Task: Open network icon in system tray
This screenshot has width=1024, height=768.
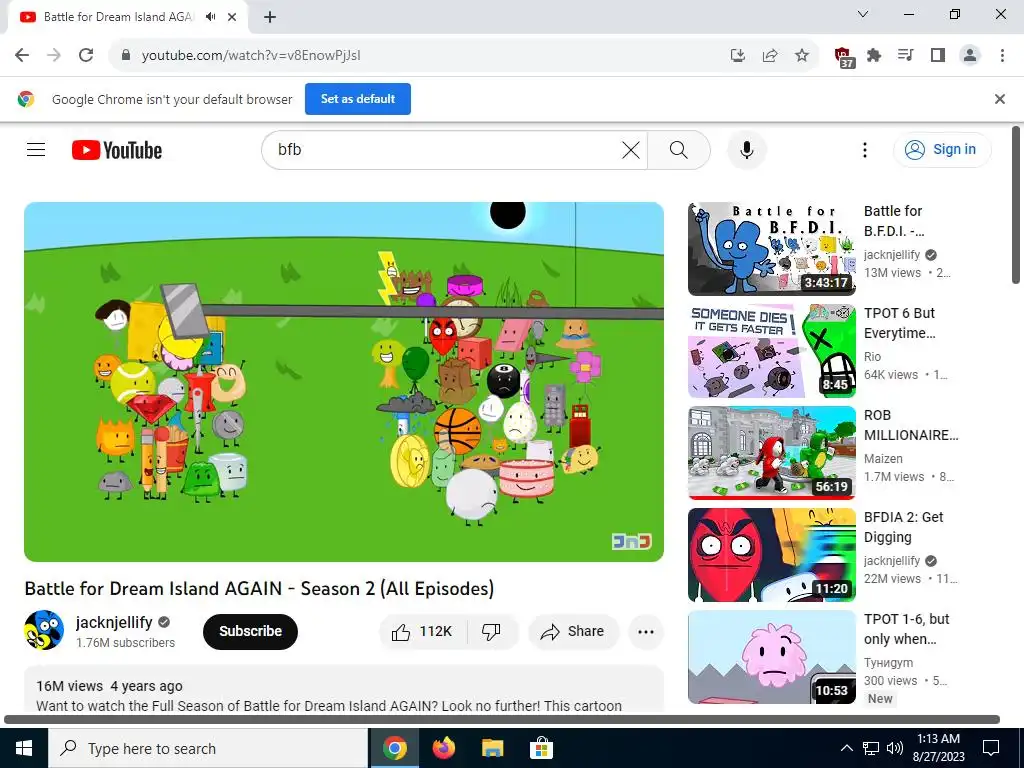Action: (871, 748)
